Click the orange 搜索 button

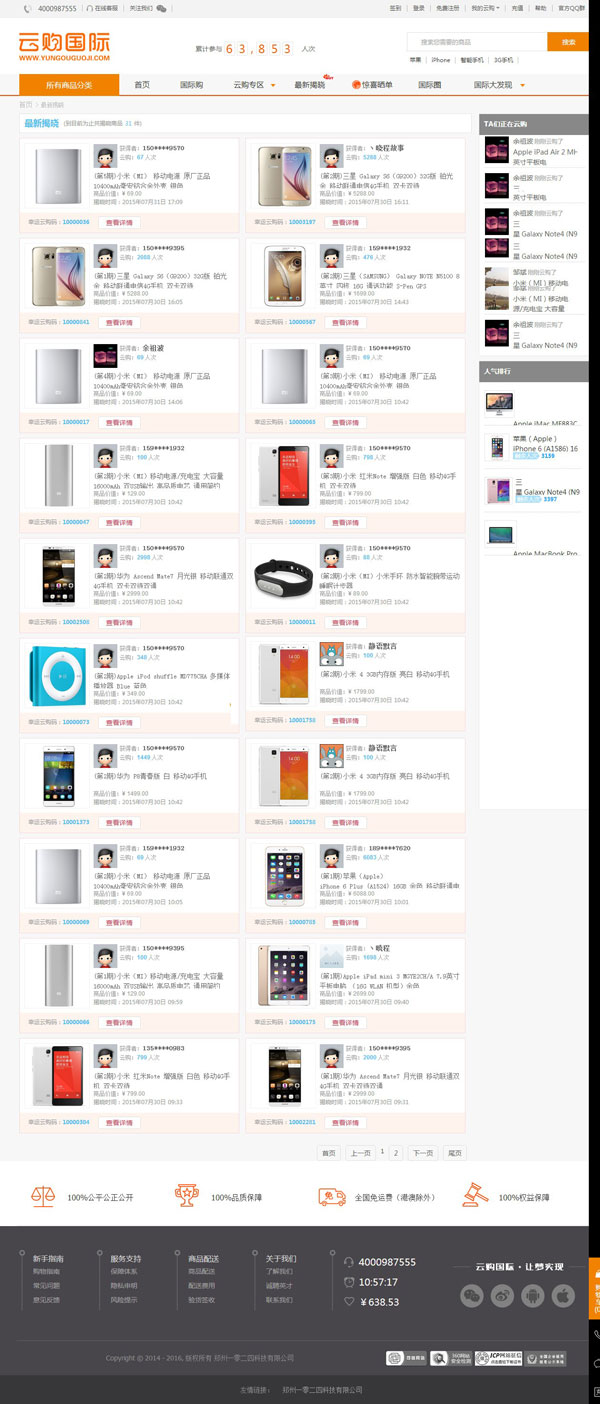pos(568,42)
